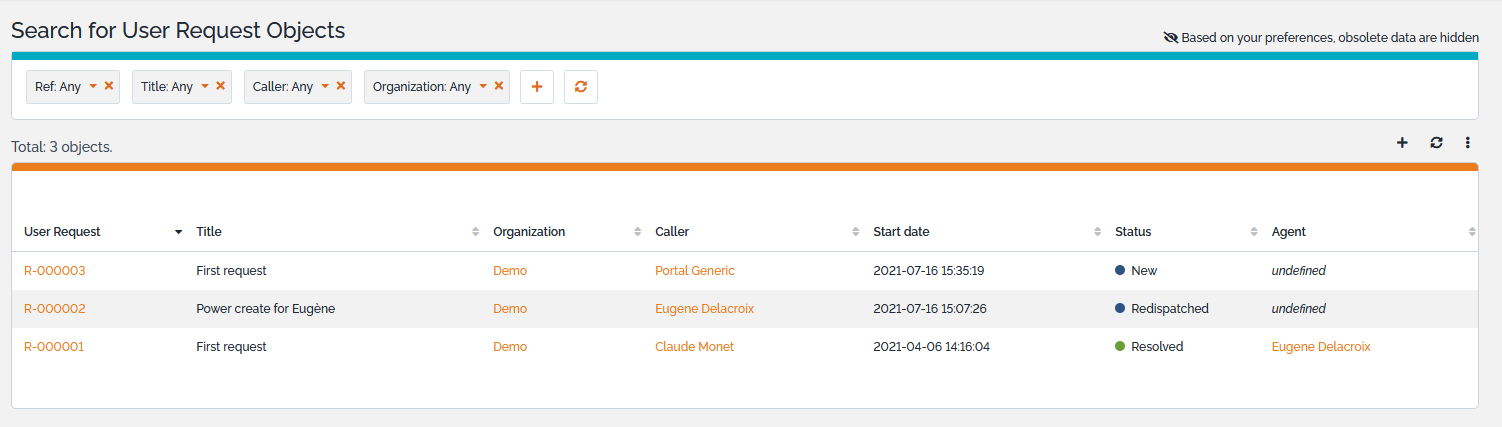Screen dimensions: 1502x427
Task: Expand the Ref: Any filter dropdown
Action: [93, 86]
